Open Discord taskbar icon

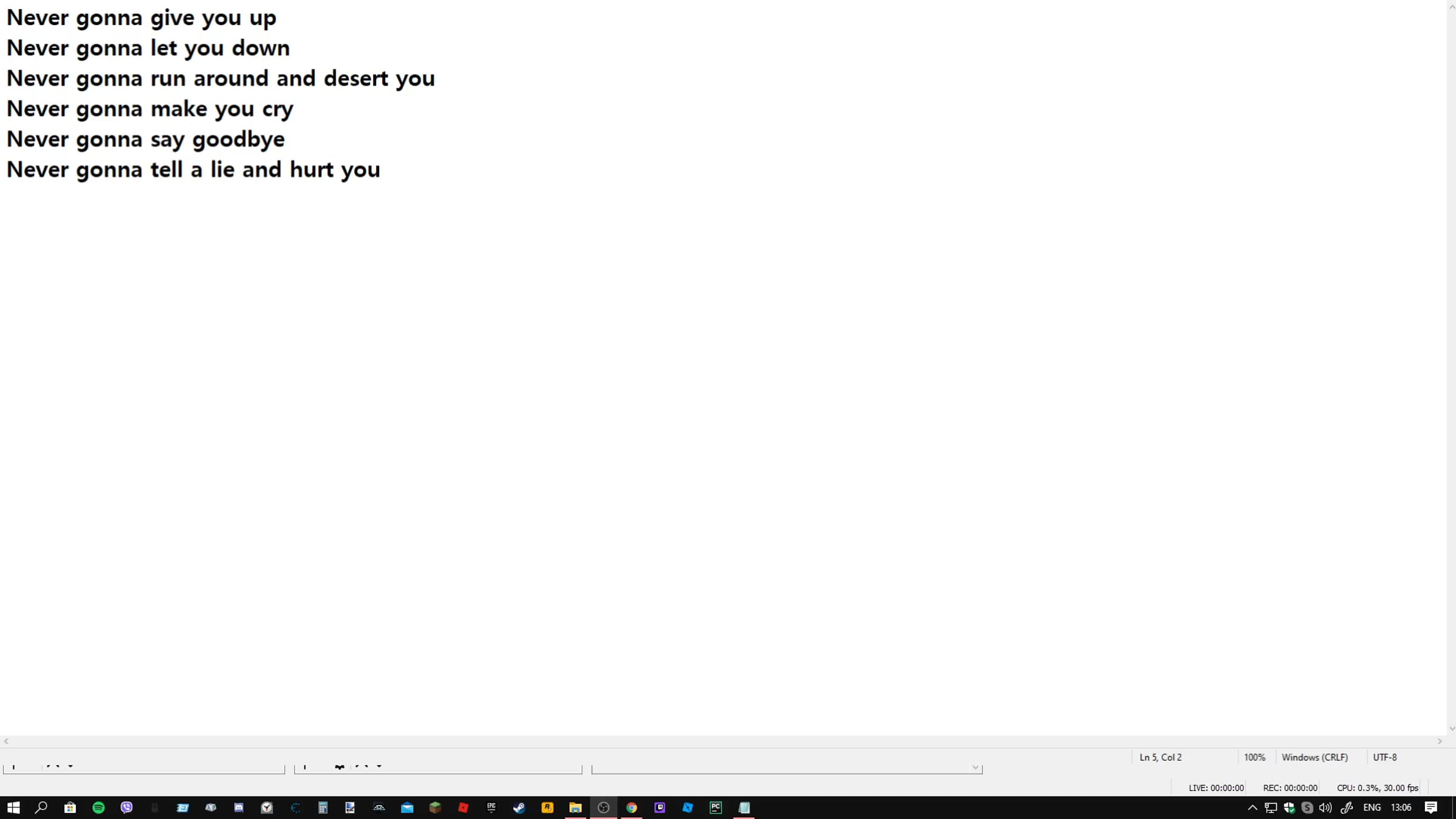click(238, 807)
